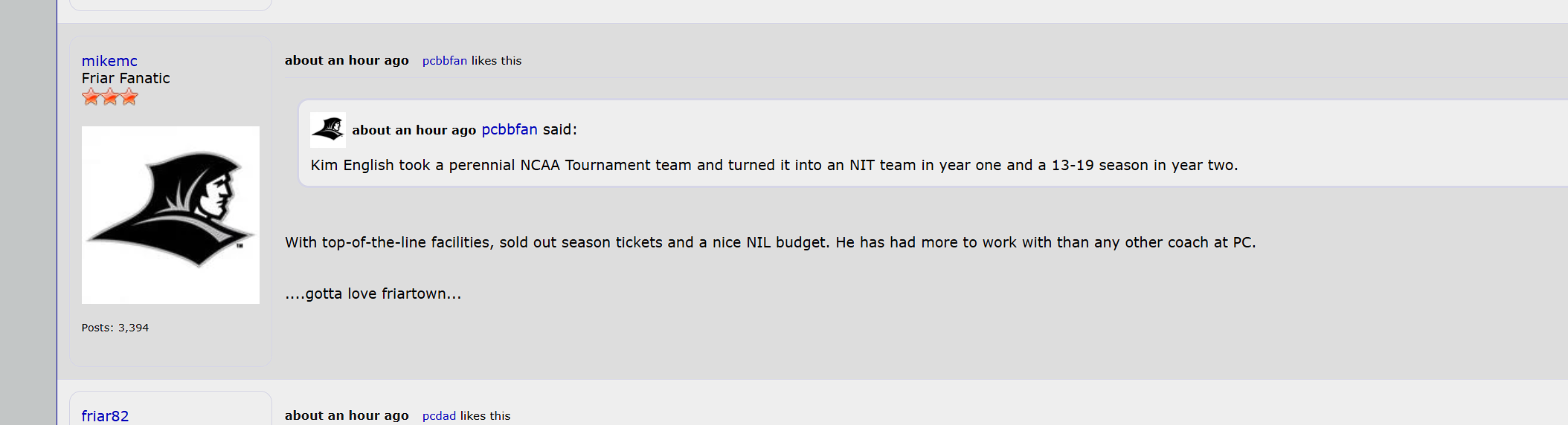Click the 'Friar Fanatic' rank title
The height and width of the screenshot is (425, 1568).
coord(126,78)
